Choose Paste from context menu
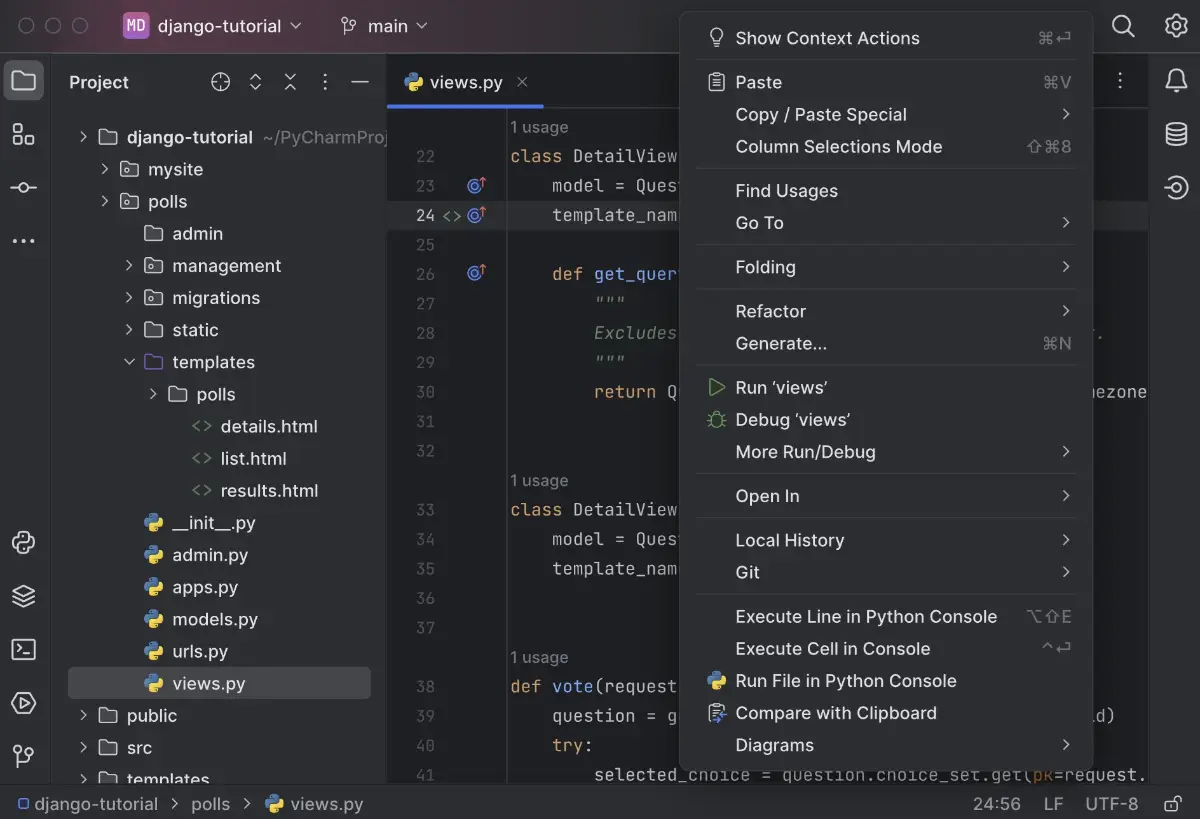 click(x=886, y=82)
